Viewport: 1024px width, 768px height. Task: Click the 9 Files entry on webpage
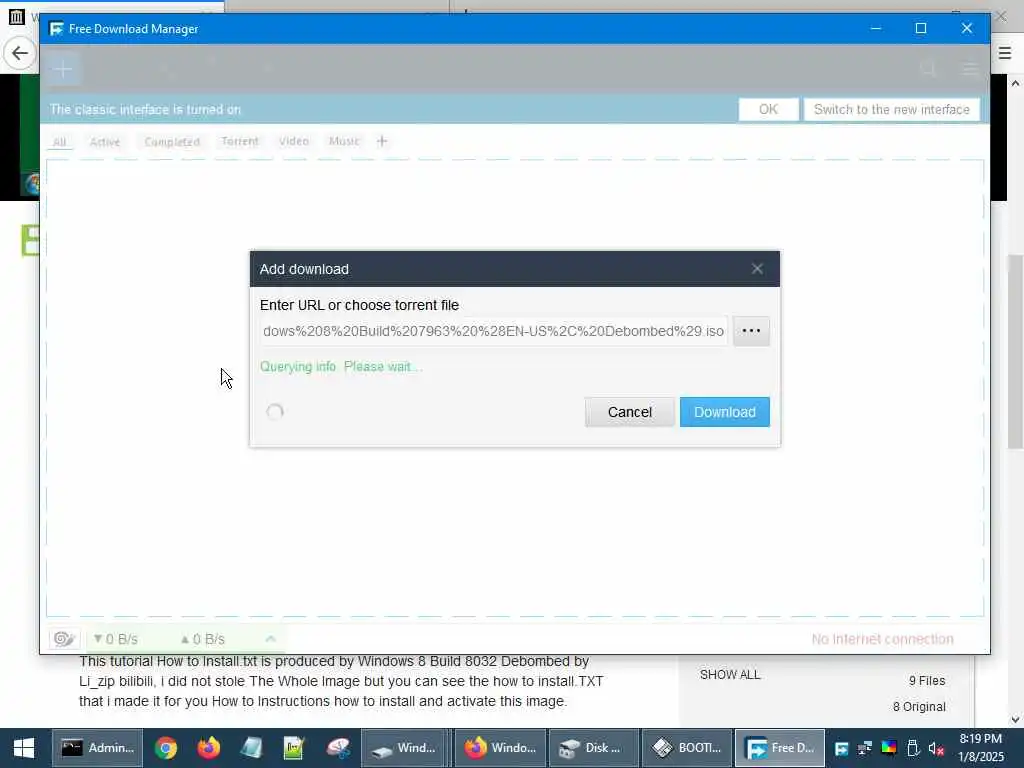pos(927,680)
